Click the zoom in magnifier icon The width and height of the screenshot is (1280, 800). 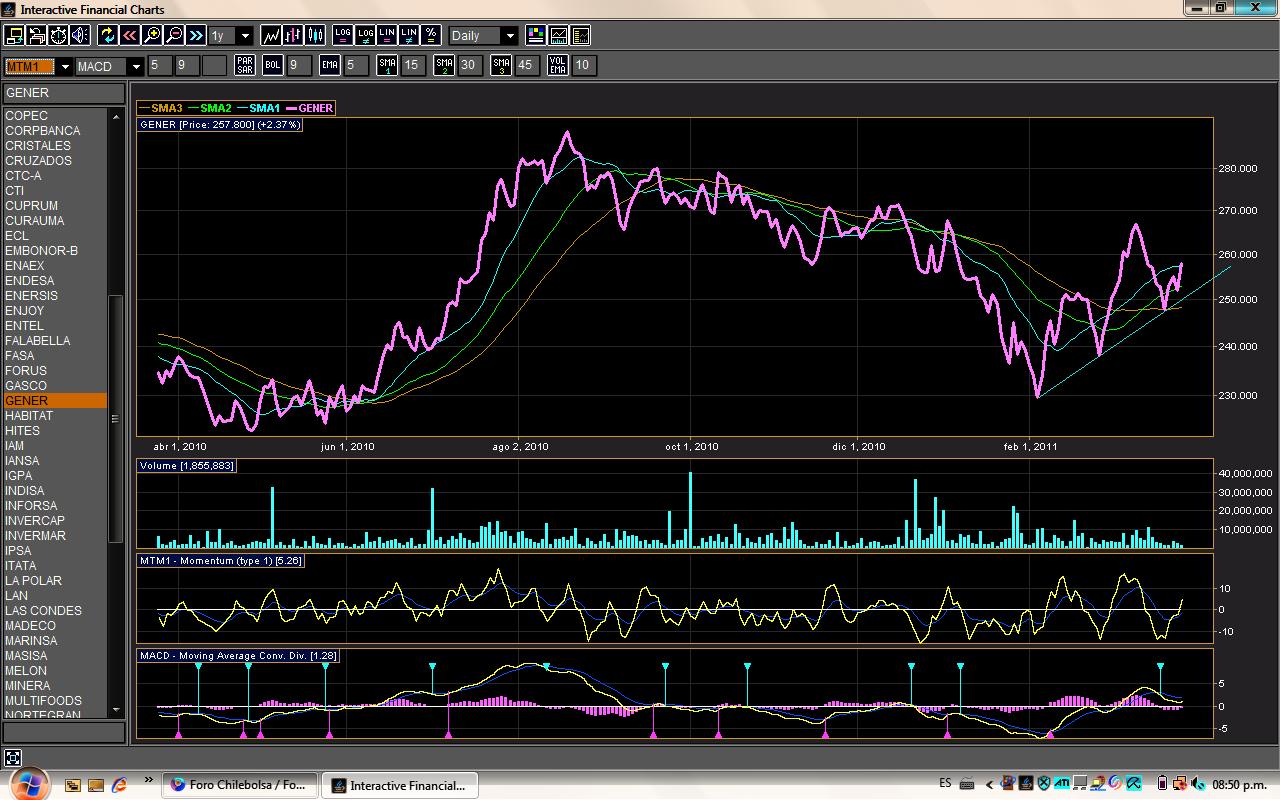(x=152, y=35)
